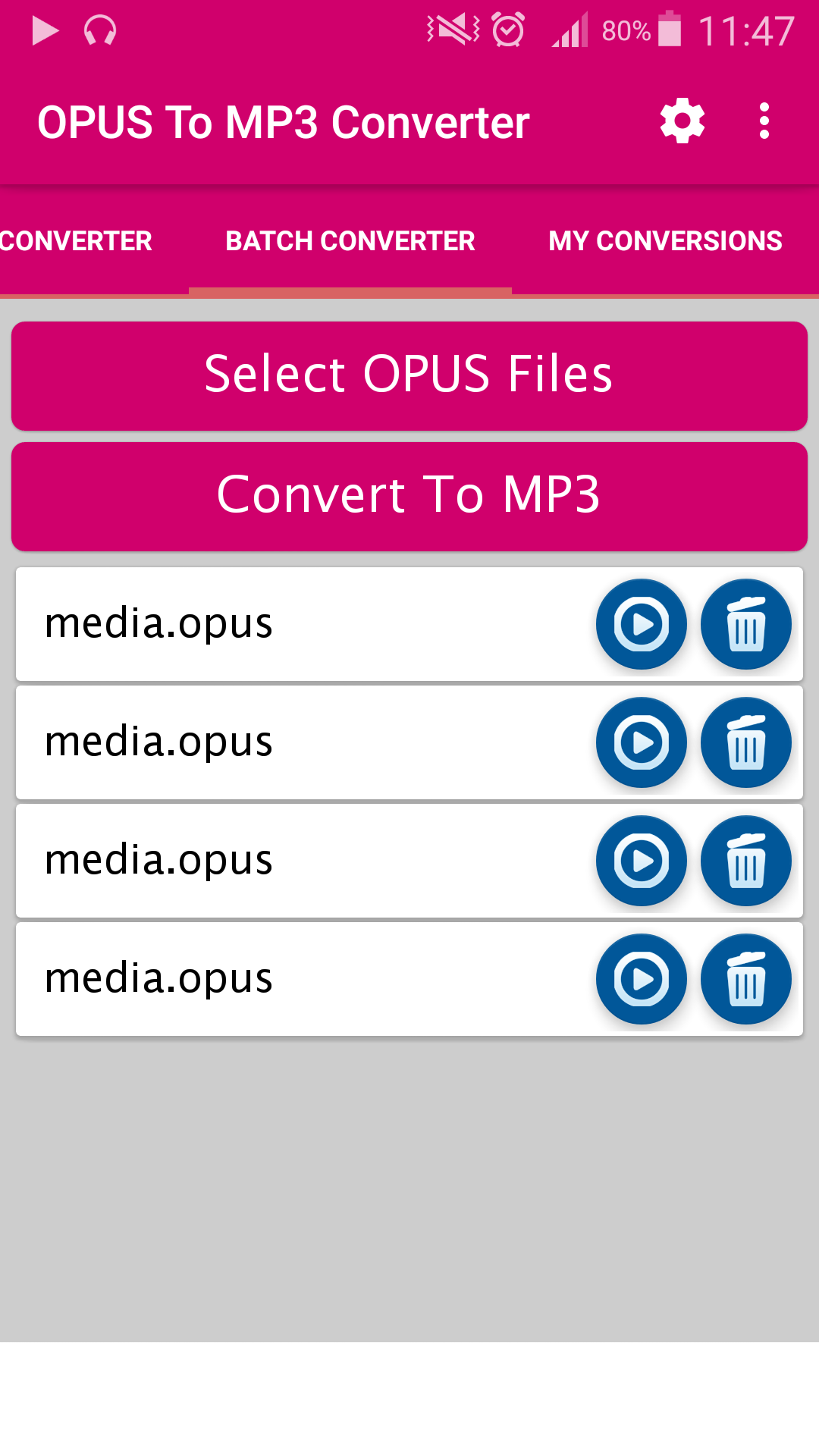The width and height of the screenshot is (819, 1456).
Task: Switch to the My Conversions tab
Action: (665, 241)
